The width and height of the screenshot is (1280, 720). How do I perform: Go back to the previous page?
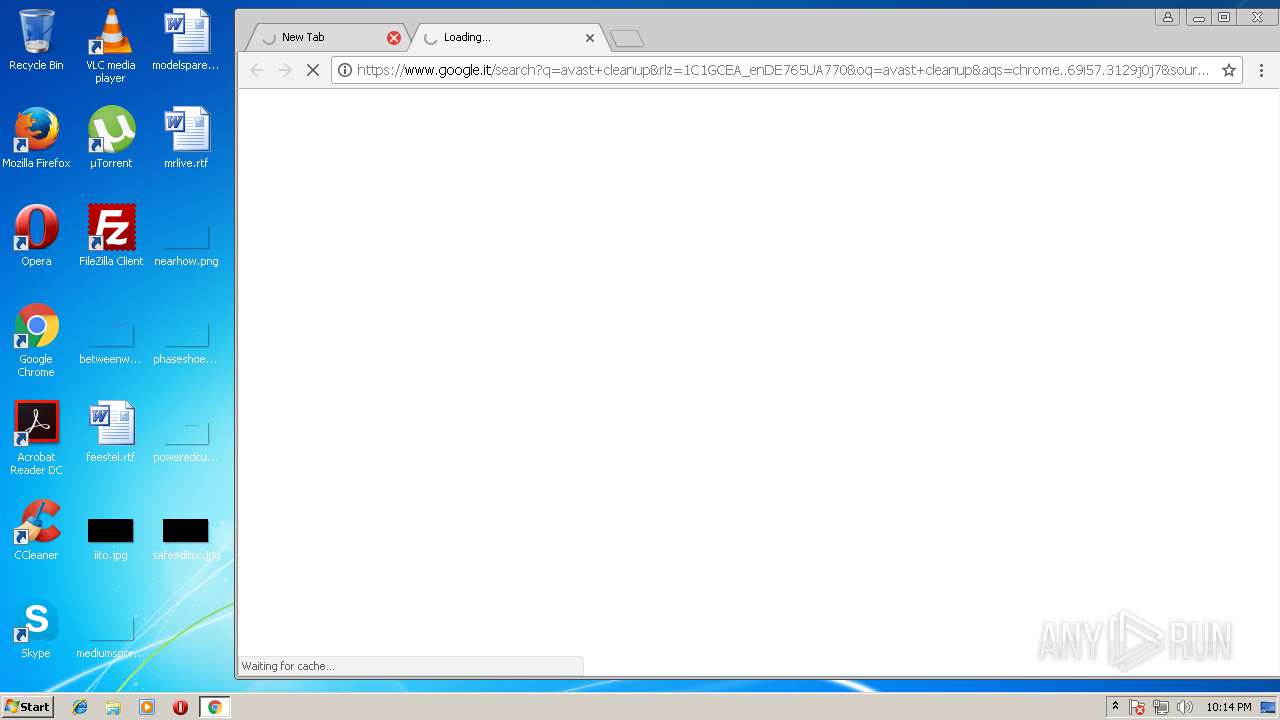pos(257,70)
